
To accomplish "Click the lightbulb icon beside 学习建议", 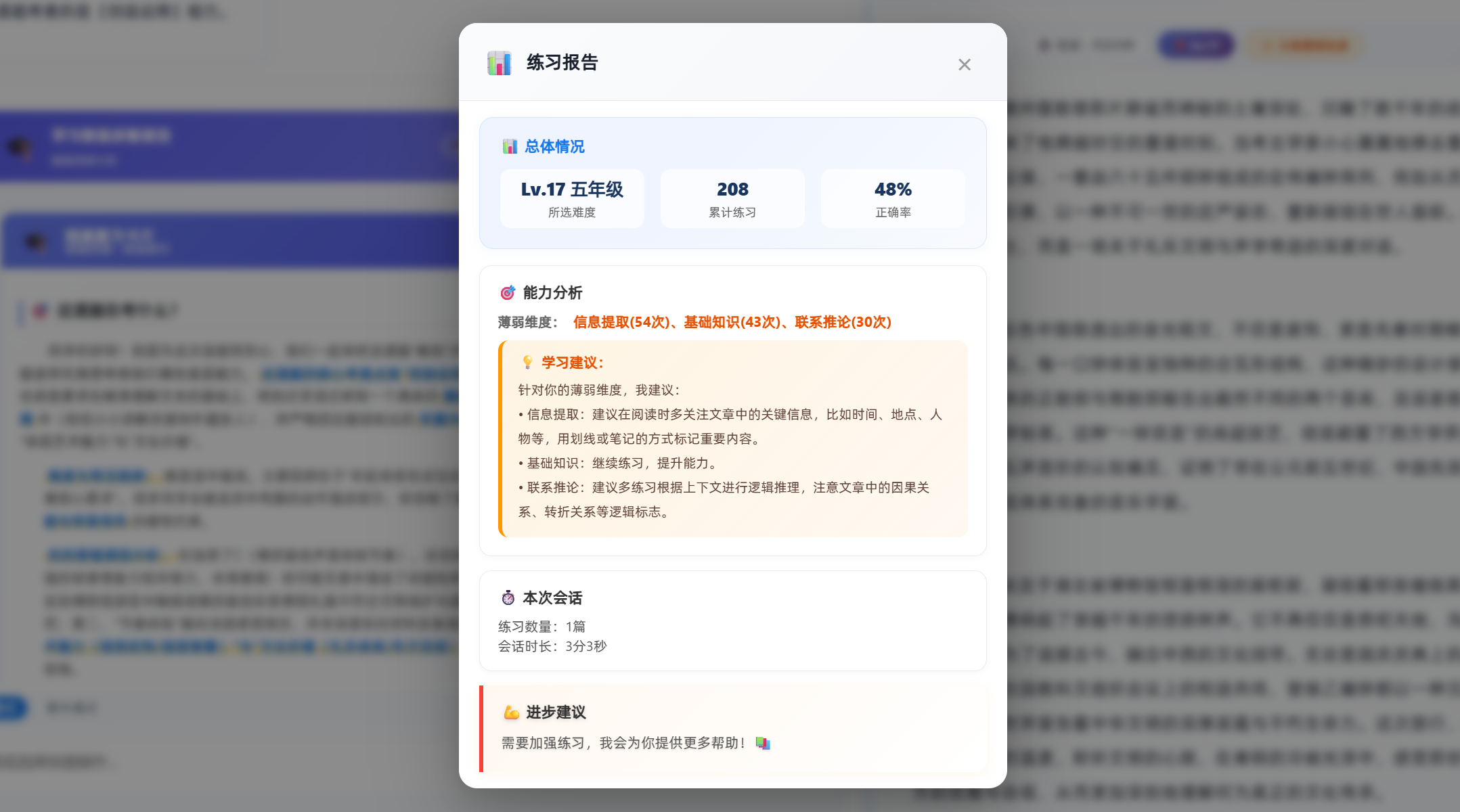I will pyautogui.click(x=528, y=363).
